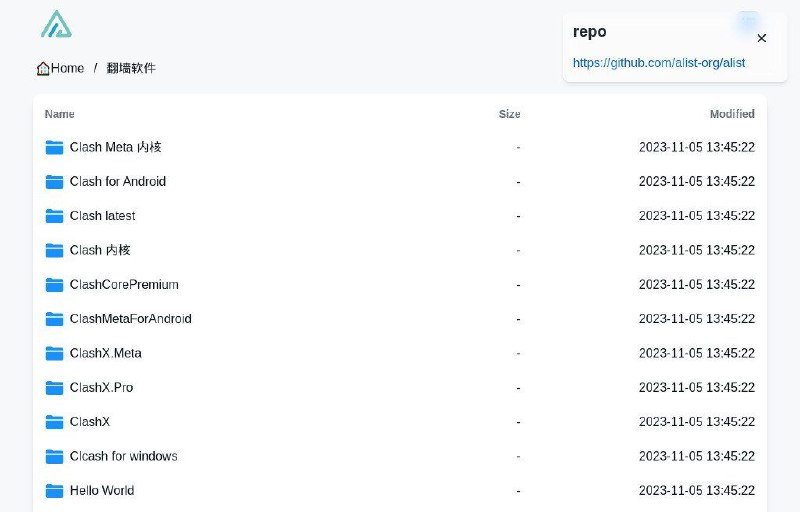
Task: Open the alist GitHub repo link
Action: click(658, 63)
